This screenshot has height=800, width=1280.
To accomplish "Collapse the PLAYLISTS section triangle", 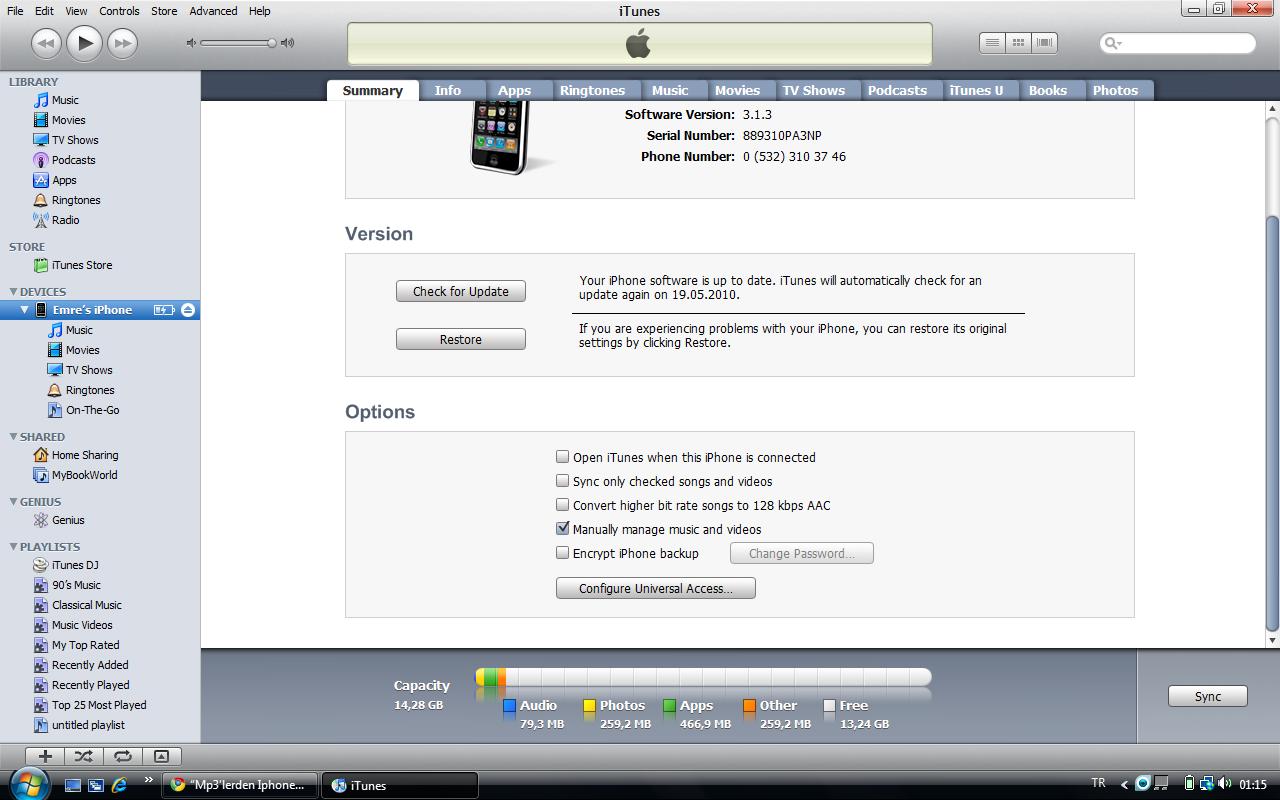I will [x=13, y=547].
